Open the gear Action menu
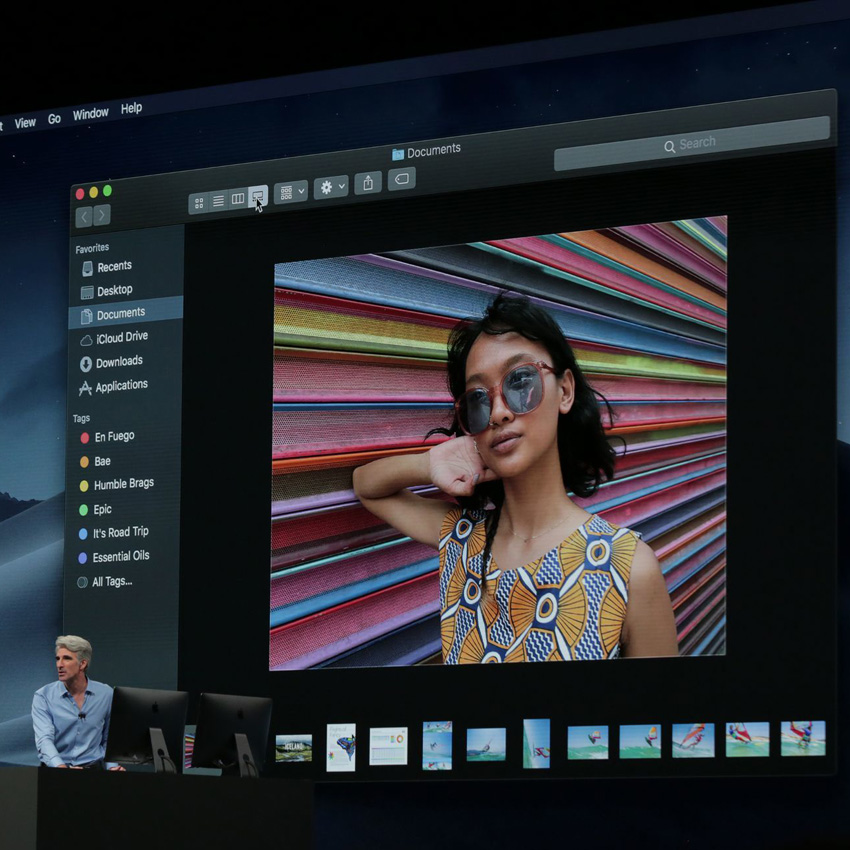 [330, 187]
